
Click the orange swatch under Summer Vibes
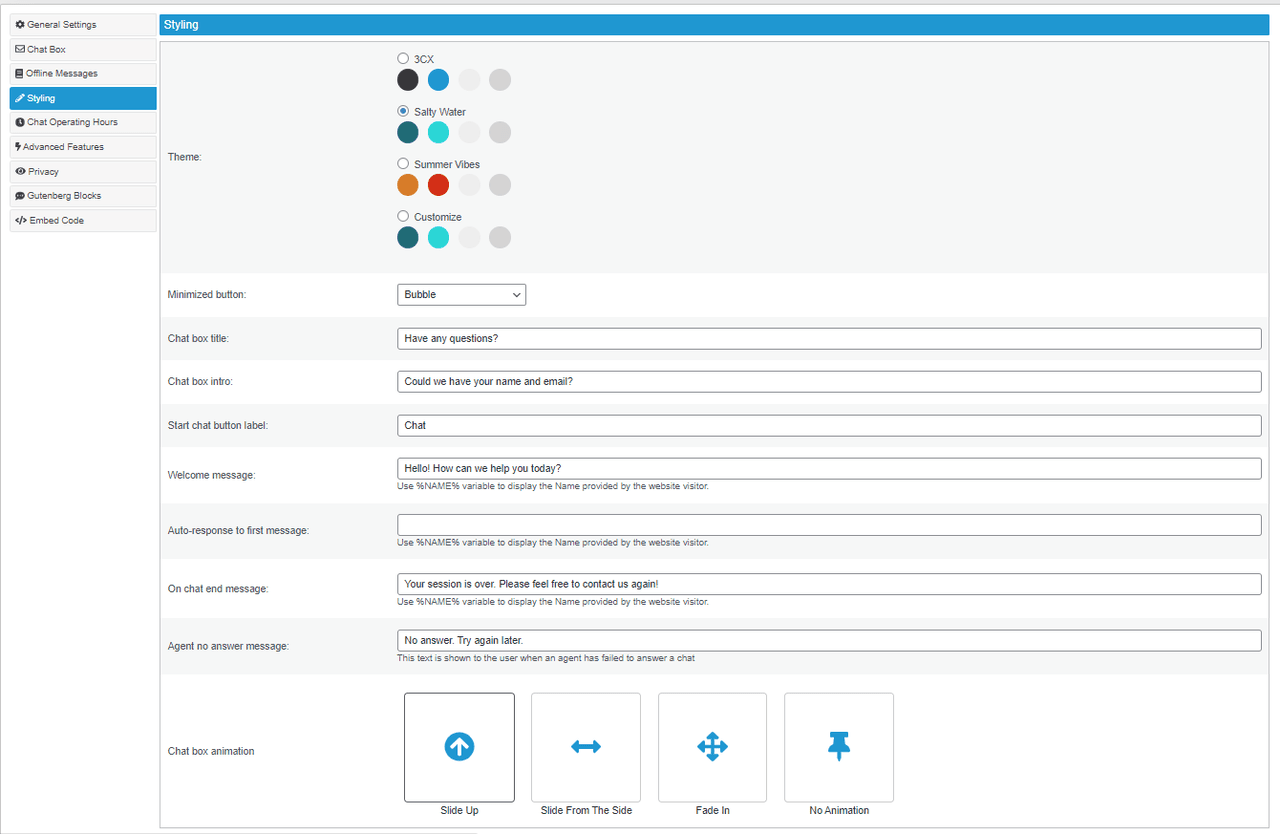point(408,185)
